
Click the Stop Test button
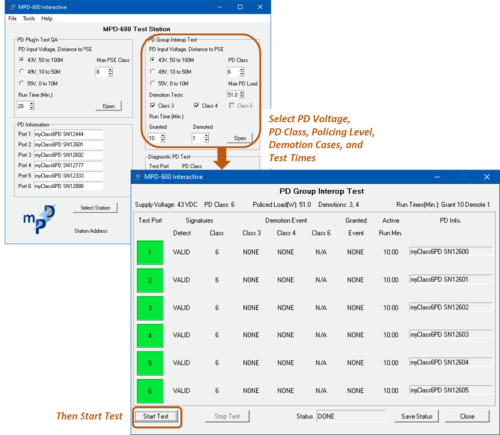[x=227, y=416]
